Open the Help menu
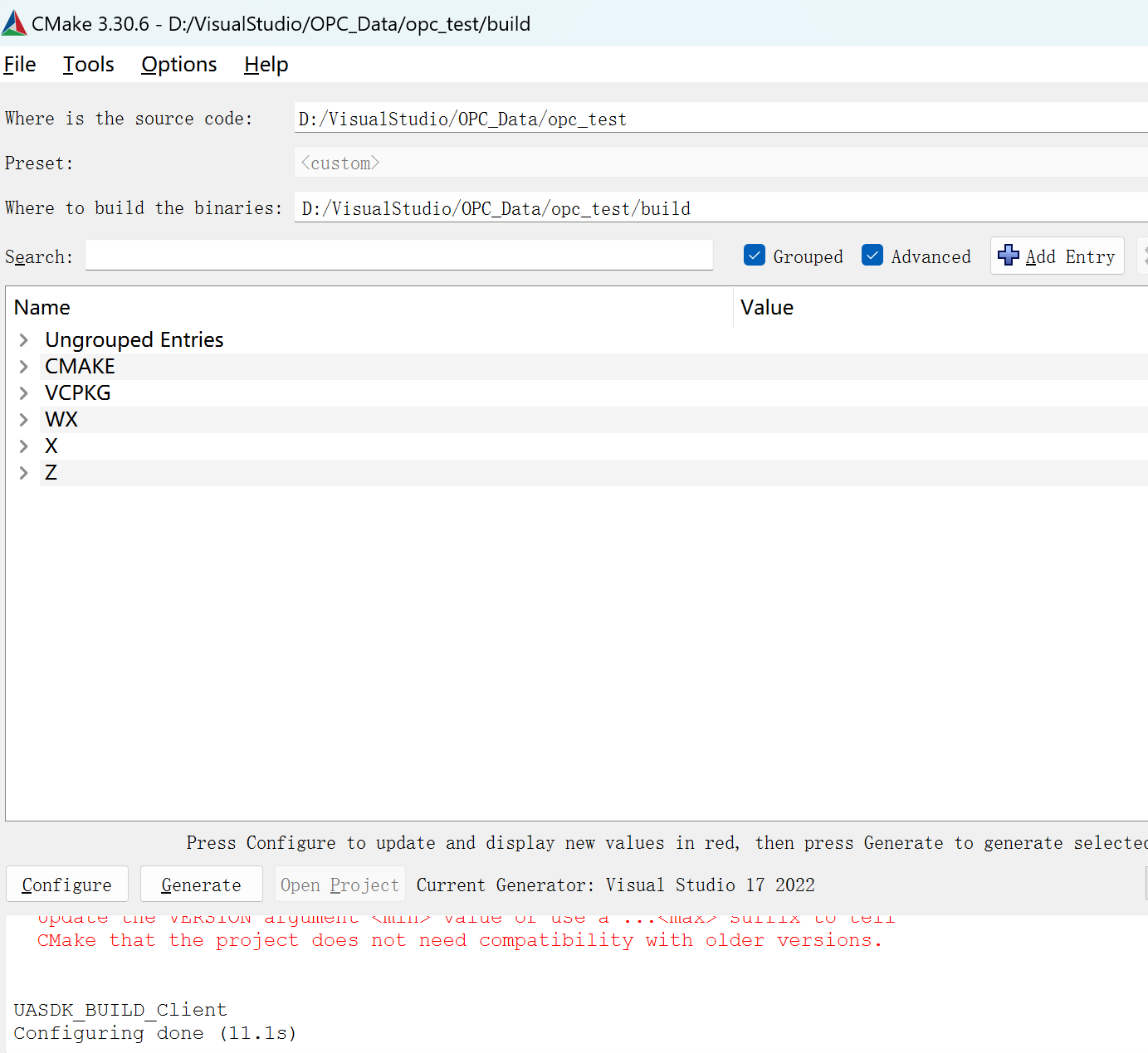 pos(266,65)
